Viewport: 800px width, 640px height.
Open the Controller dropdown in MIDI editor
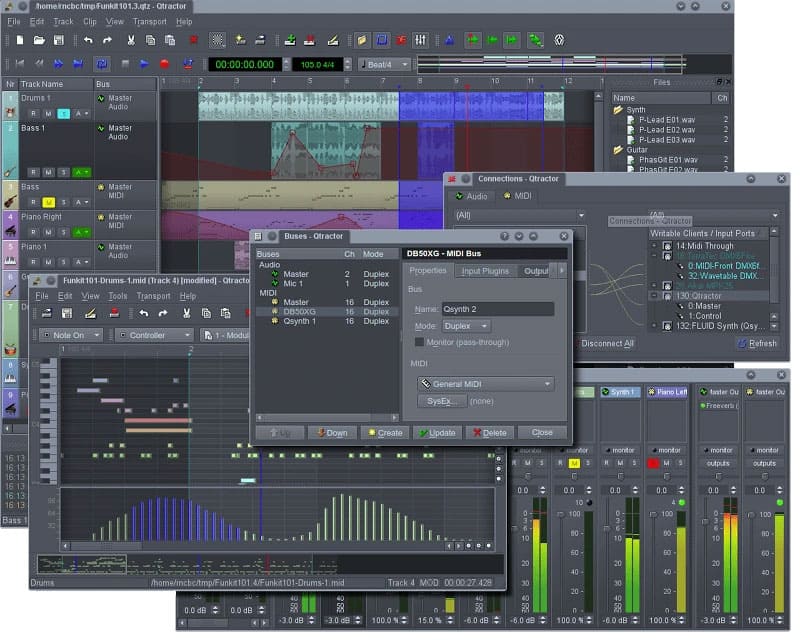(x=155, y=335)
